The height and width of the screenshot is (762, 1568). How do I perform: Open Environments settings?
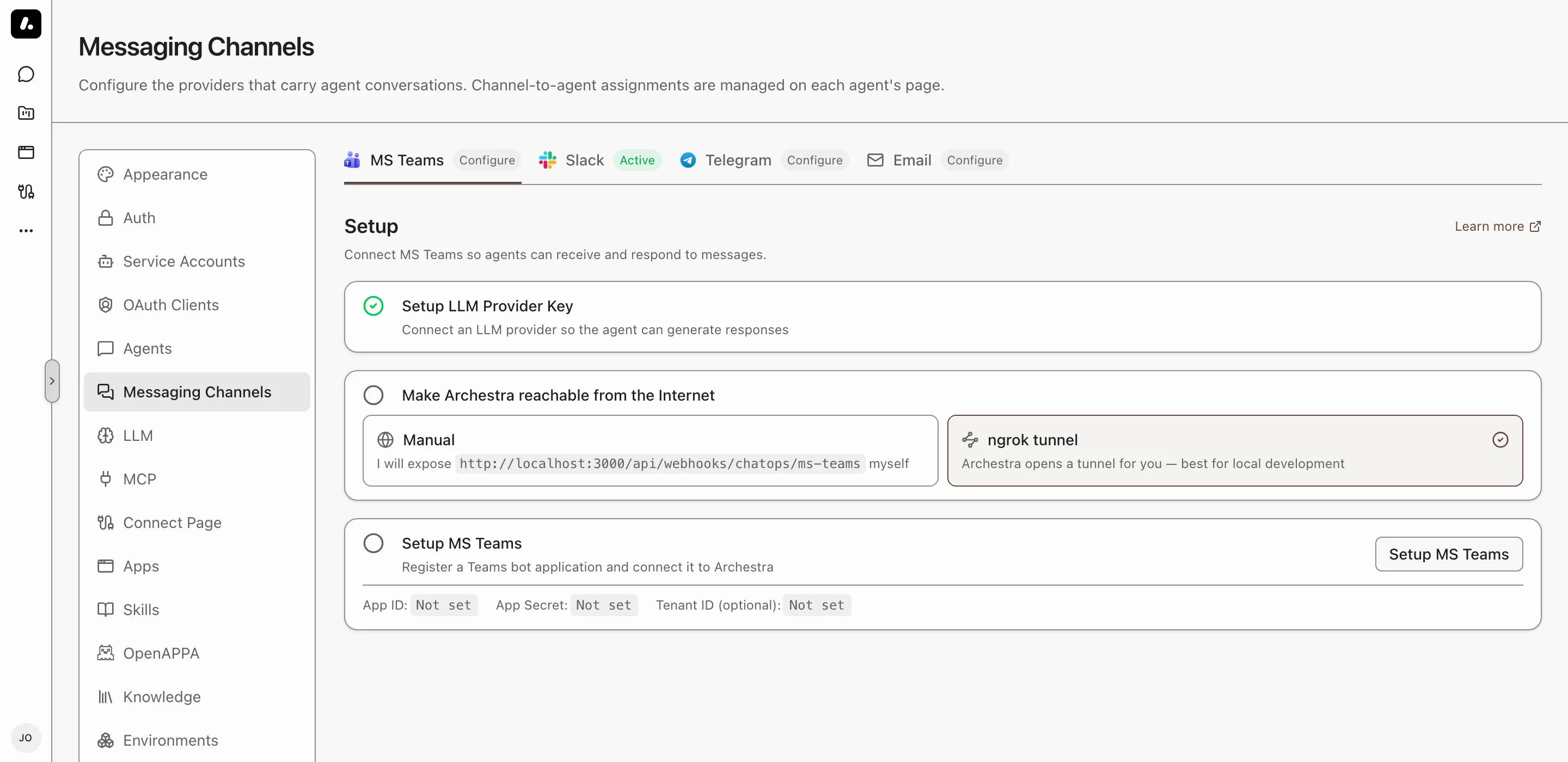[197, 740]
